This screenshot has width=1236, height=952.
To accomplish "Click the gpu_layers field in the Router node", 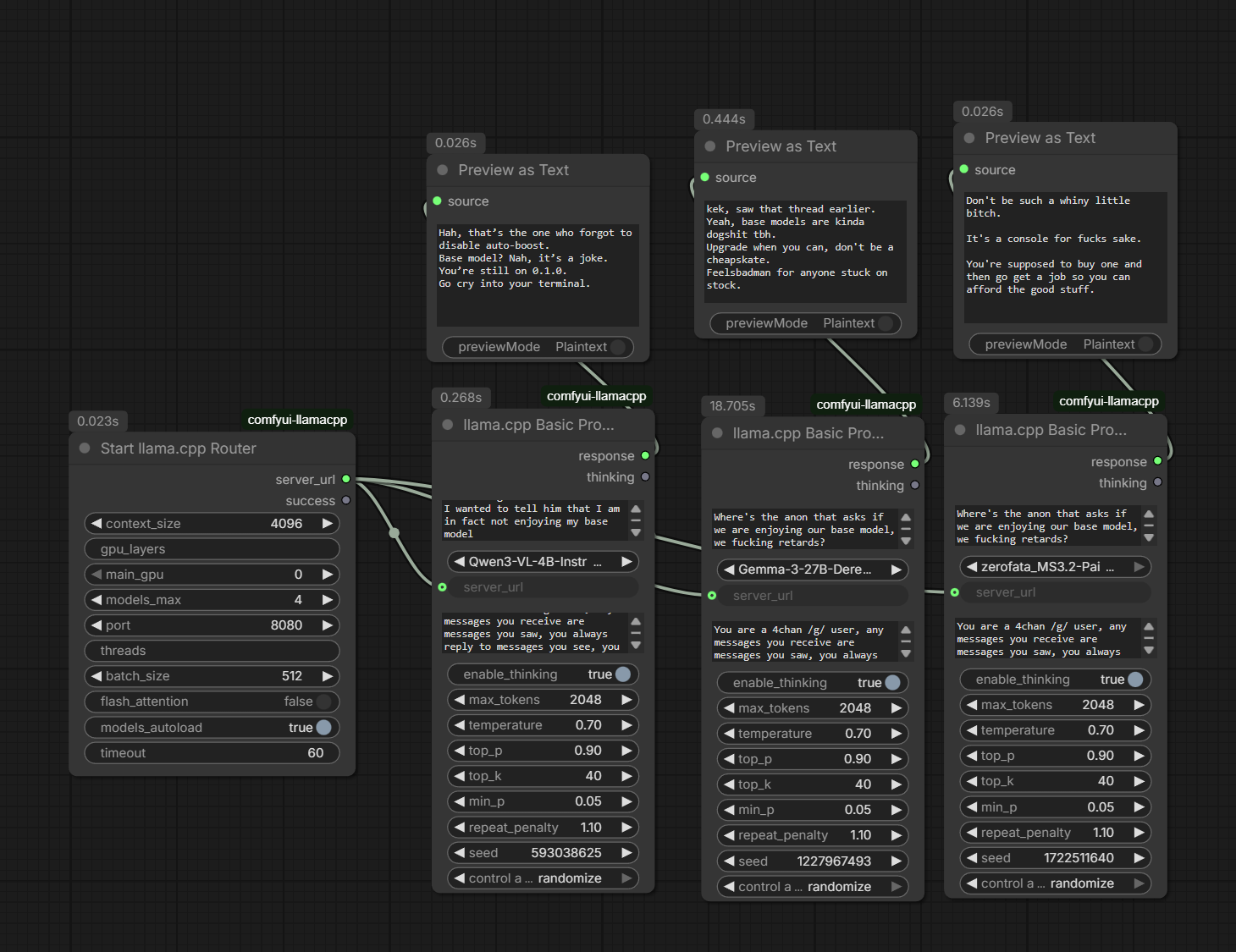I will (212, 549).
